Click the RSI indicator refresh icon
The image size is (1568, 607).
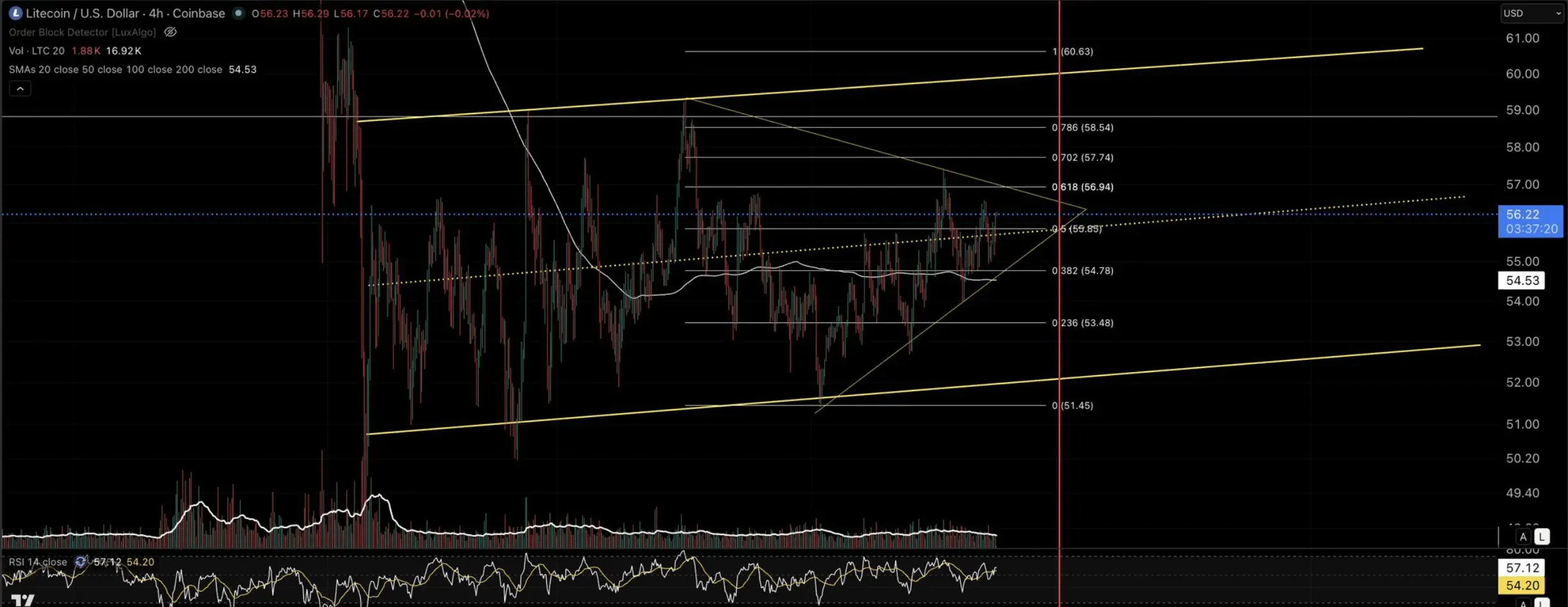tap(80, 562)
